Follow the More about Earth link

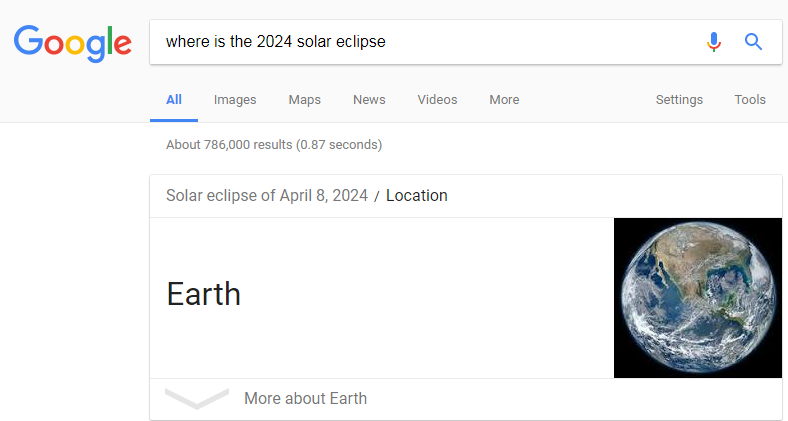[x=306, y=398]
